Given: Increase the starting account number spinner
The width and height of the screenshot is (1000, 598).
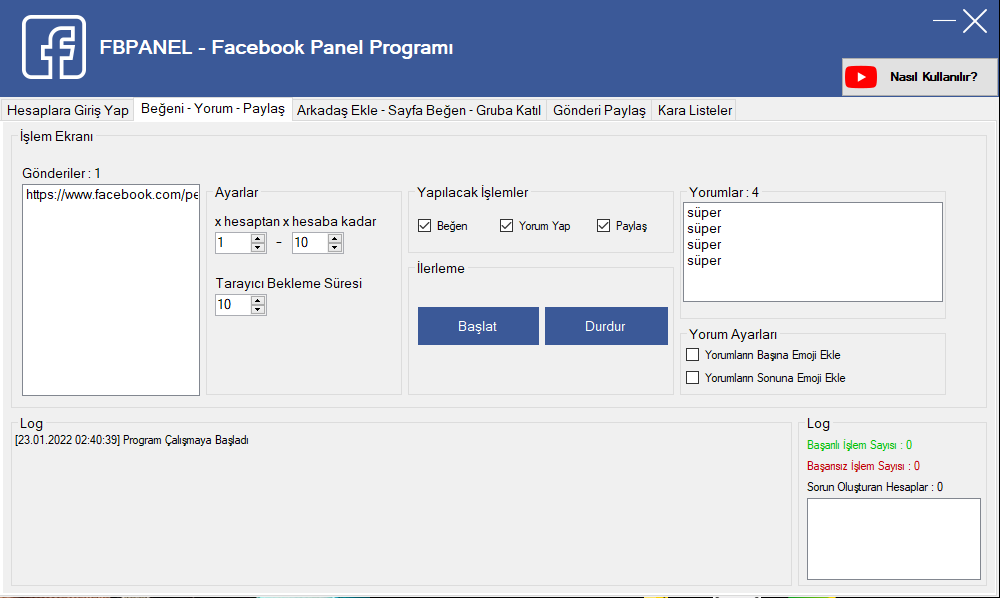Looking at the screenshot, I should click(258, 238).
